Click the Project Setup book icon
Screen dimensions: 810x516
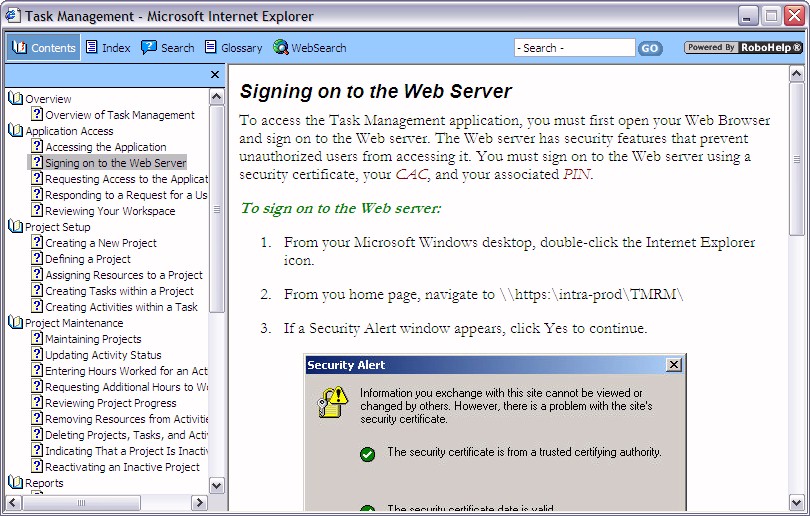click(16, 227)
